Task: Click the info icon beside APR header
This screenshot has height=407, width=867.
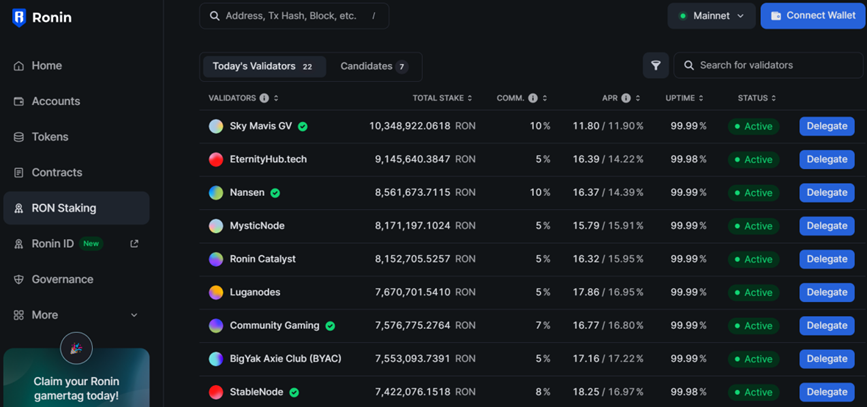Action: pos(626,98)
